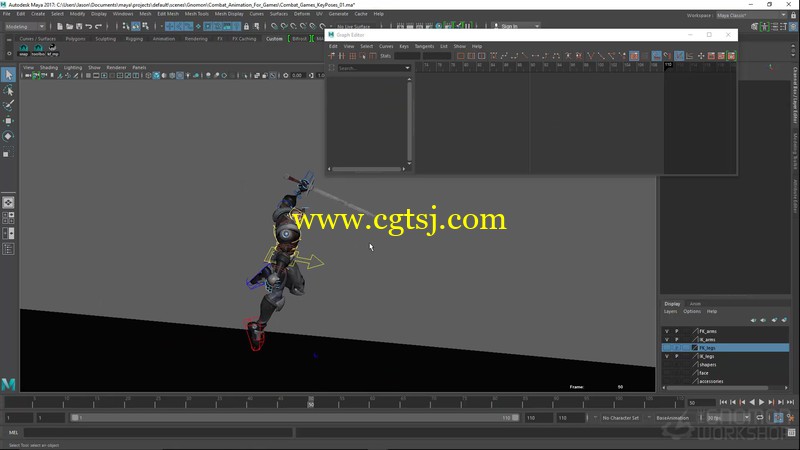
Task: Click Frame All icon in Graph Editor
Action: (x=460, y=56)
